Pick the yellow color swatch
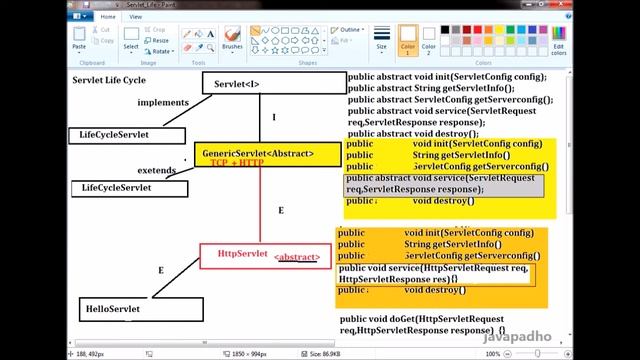This screenshot has height=360, width=640. coord(500,29)
